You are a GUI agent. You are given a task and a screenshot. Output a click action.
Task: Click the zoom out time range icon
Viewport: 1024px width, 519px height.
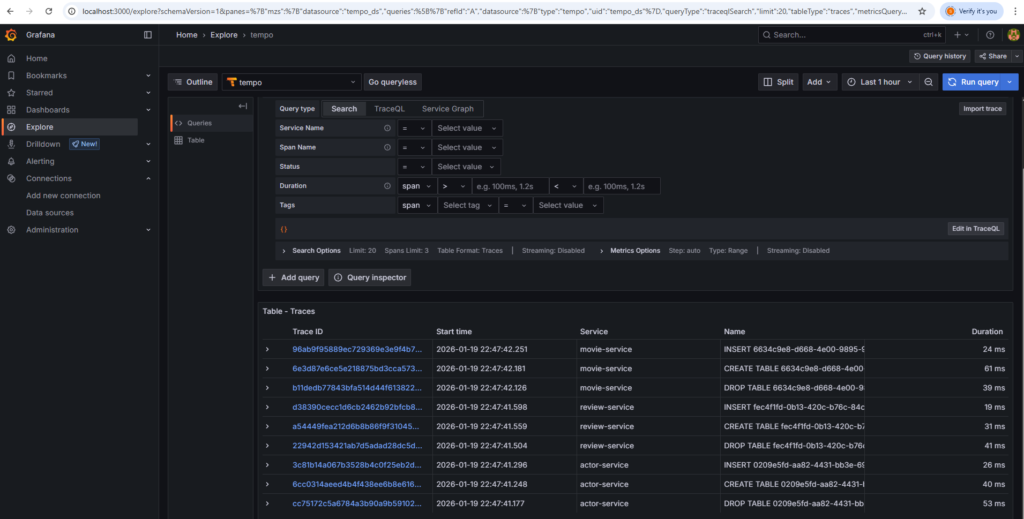click(928, 82)
